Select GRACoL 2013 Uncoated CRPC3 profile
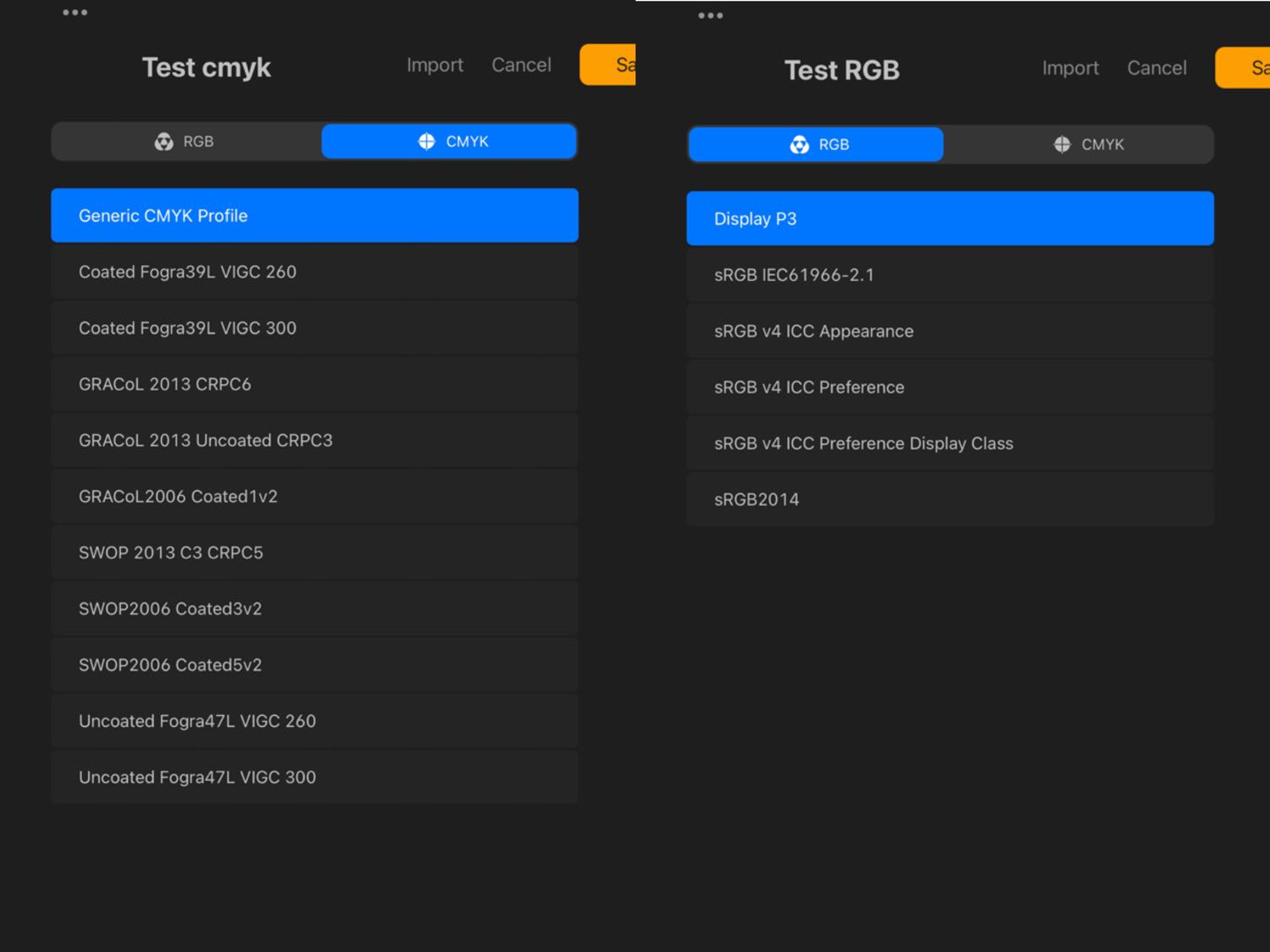 click(315, 440)
